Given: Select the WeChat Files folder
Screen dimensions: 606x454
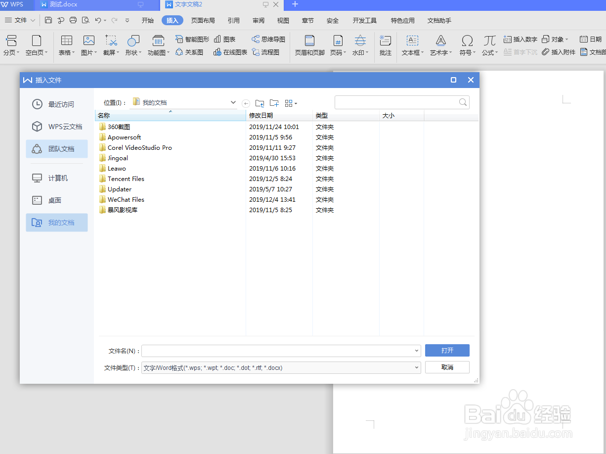Looking at the screenshot, I should point(122,200).
